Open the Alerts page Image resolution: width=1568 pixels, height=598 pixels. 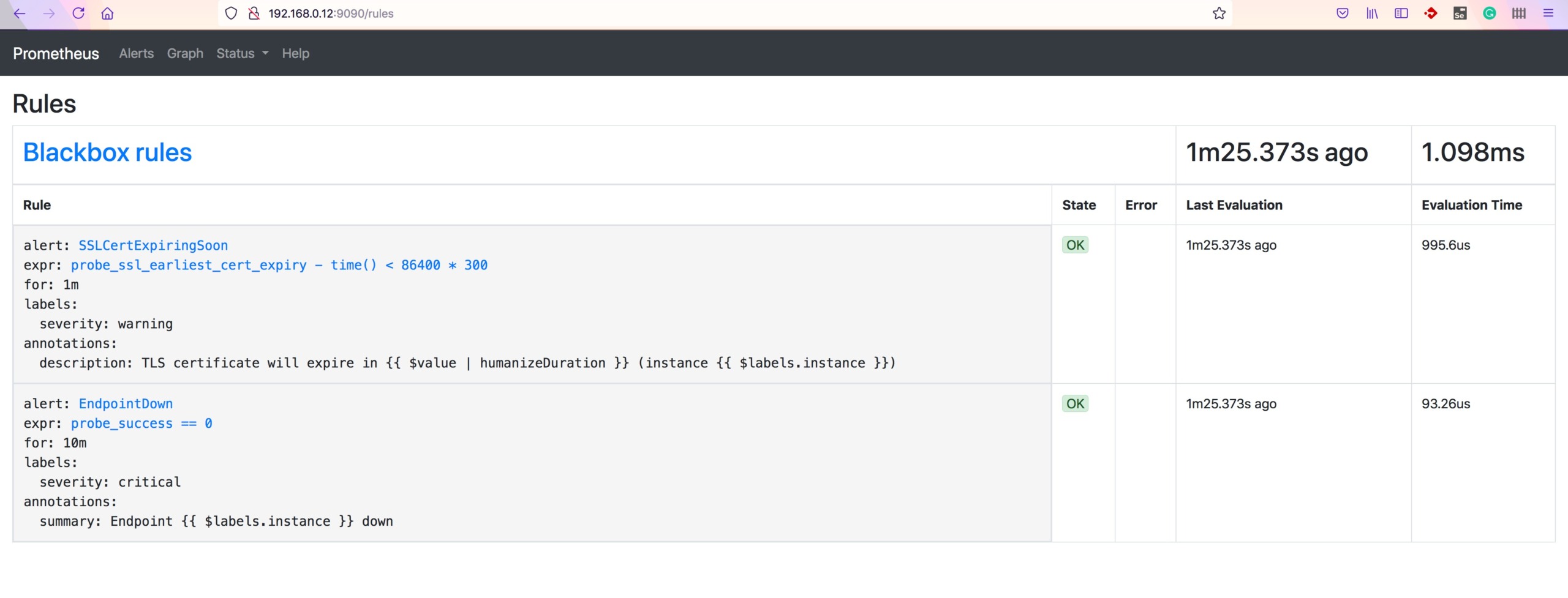[x=137, y=53]
